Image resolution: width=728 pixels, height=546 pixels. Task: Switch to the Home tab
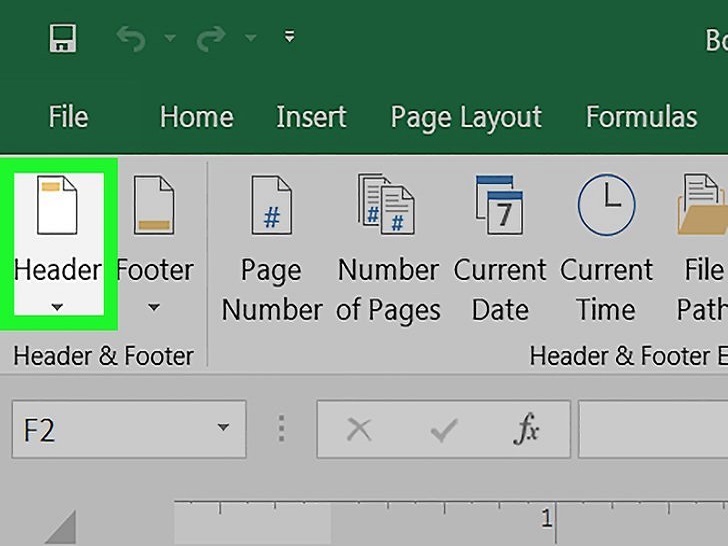pyautogui.click(x=196, y=116)
